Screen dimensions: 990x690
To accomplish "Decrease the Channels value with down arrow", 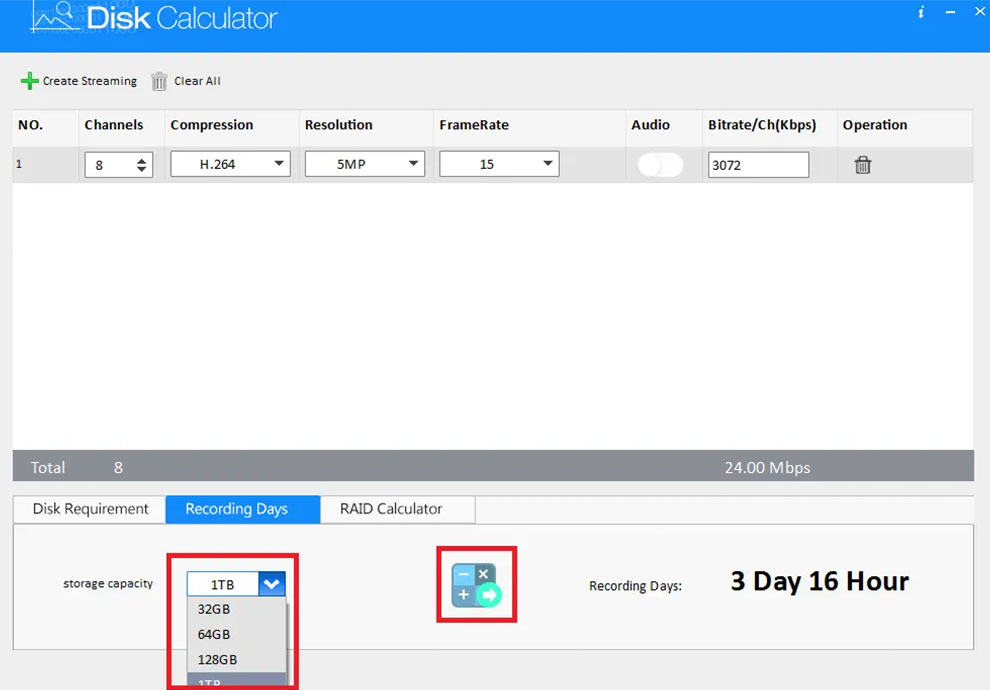I will [x=141, y=169].
